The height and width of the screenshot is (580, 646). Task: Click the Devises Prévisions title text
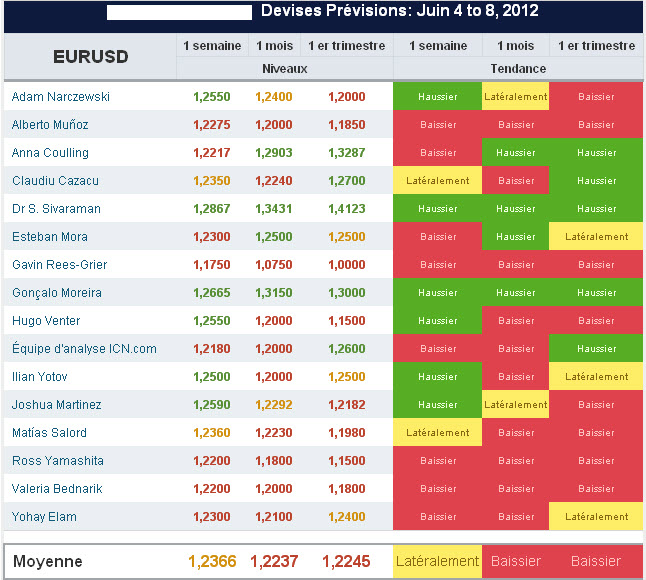pos(400,11)
